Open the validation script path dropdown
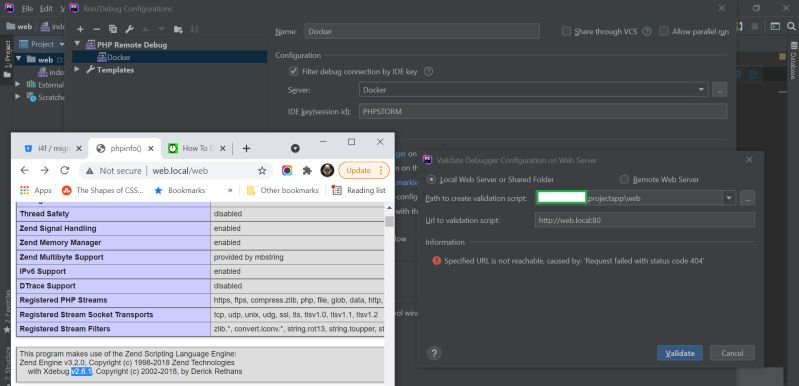Image resolution: width=799 pixels, height=386 pixels. pos(729,198)
